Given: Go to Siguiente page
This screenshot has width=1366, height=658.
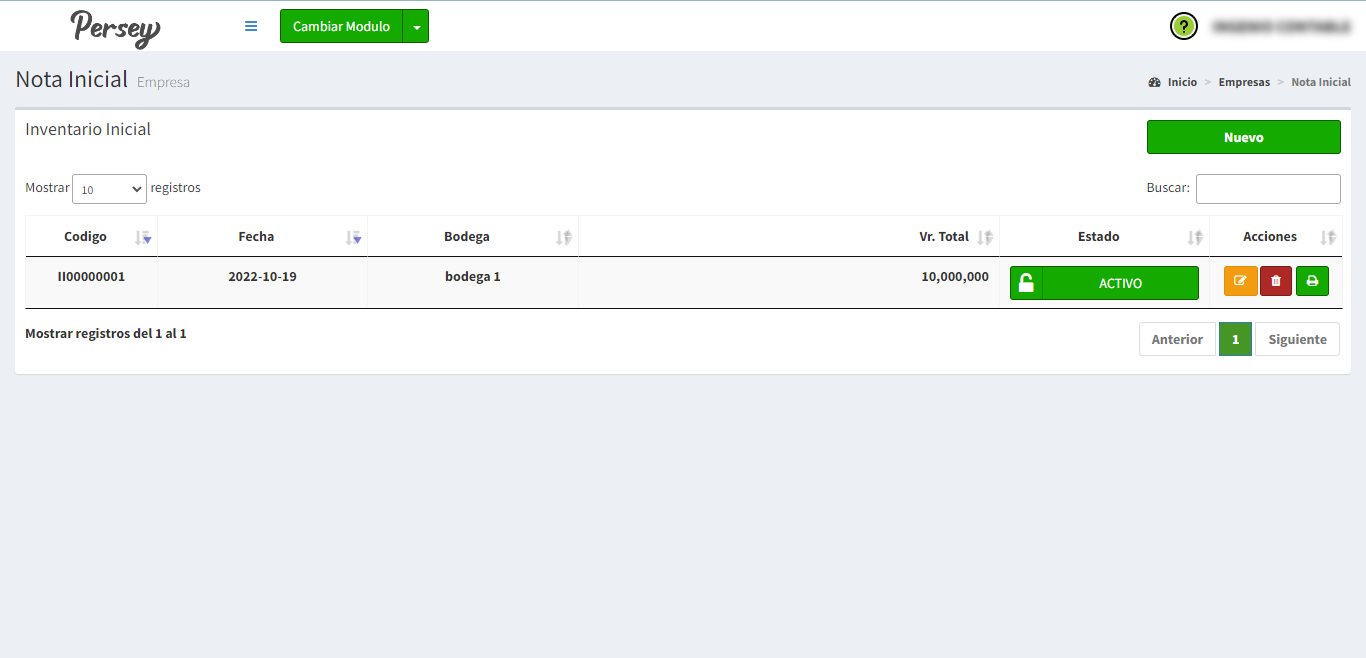Looking at the screenshot, I should pos(1296,339).
